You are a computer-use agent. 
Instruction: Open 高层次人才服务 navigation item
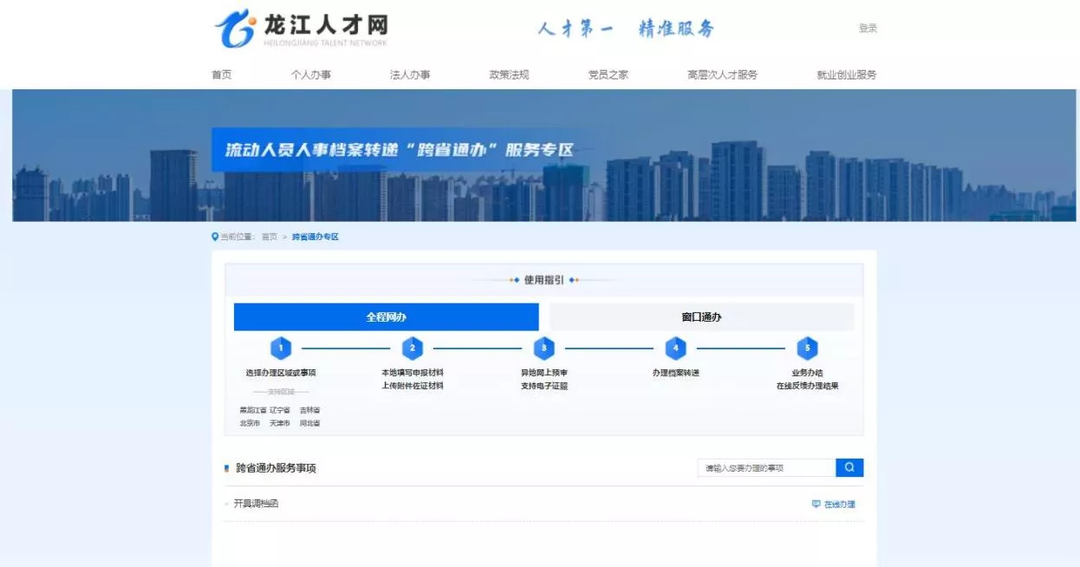click(x=722, y=75)
